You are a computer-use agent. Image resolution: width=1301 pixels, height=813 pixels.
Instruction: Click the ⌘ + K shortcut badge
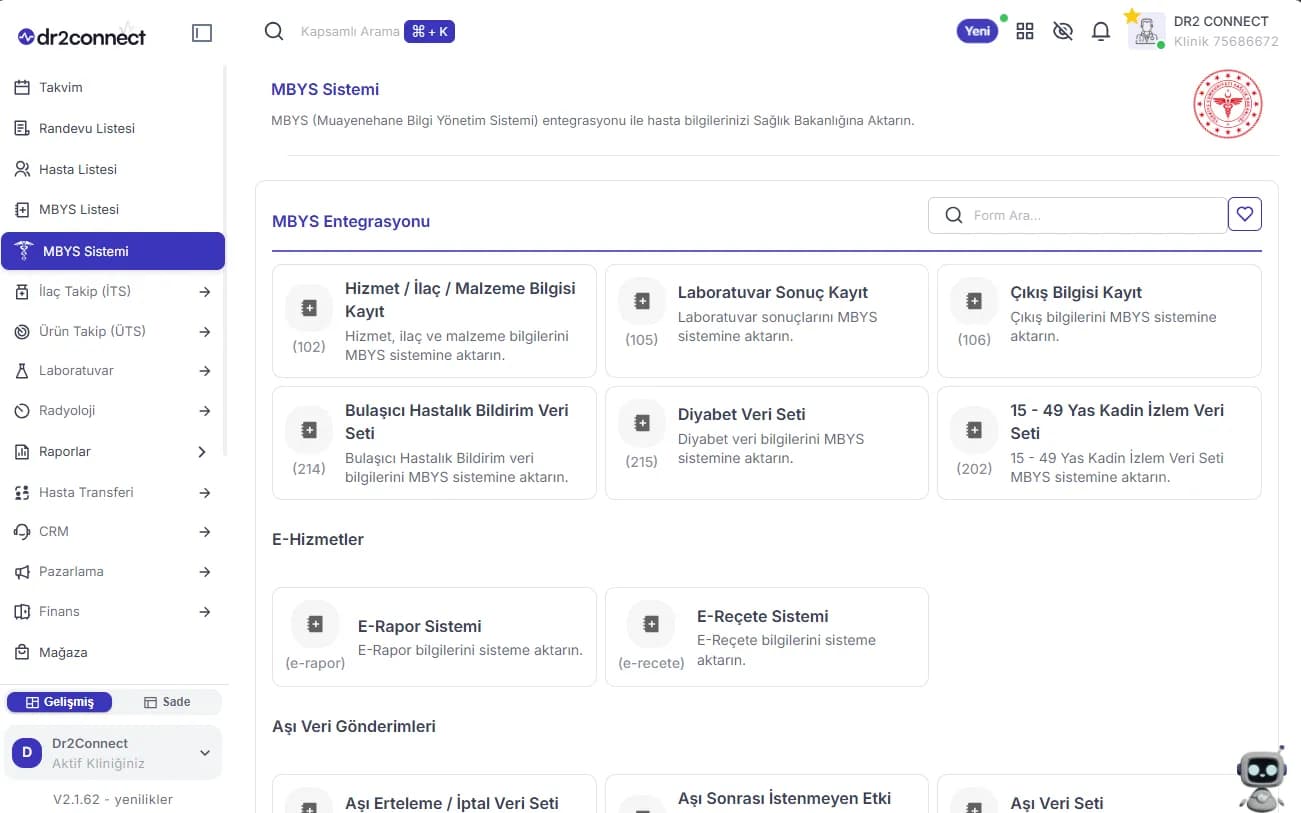point(429,31)
